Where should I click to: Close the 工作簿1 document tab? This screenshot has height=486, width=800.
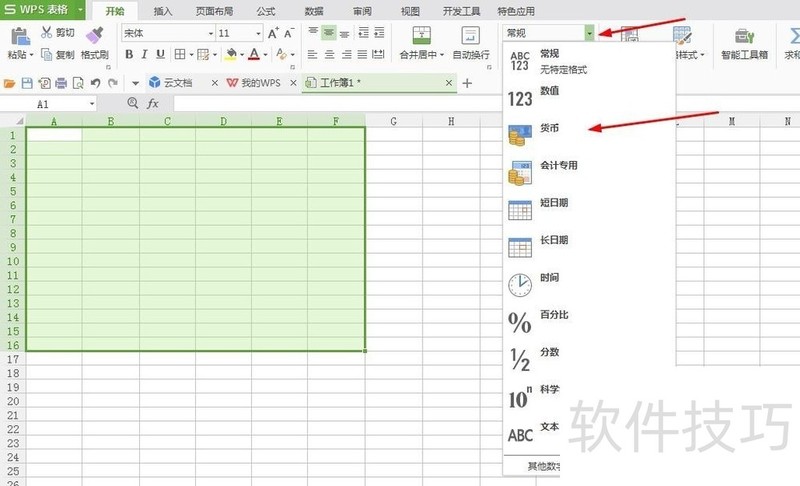[448, 83]
